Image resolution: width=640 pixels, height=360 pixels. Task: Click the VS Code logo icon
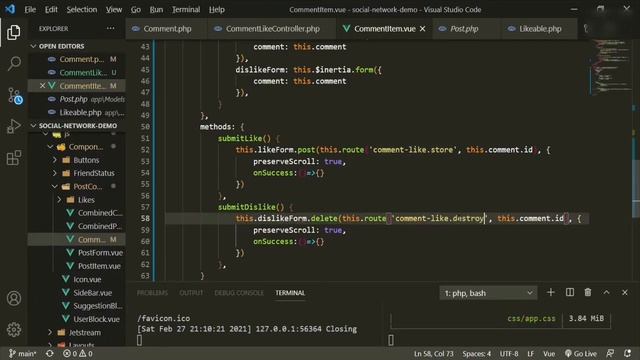pos(10,9)
